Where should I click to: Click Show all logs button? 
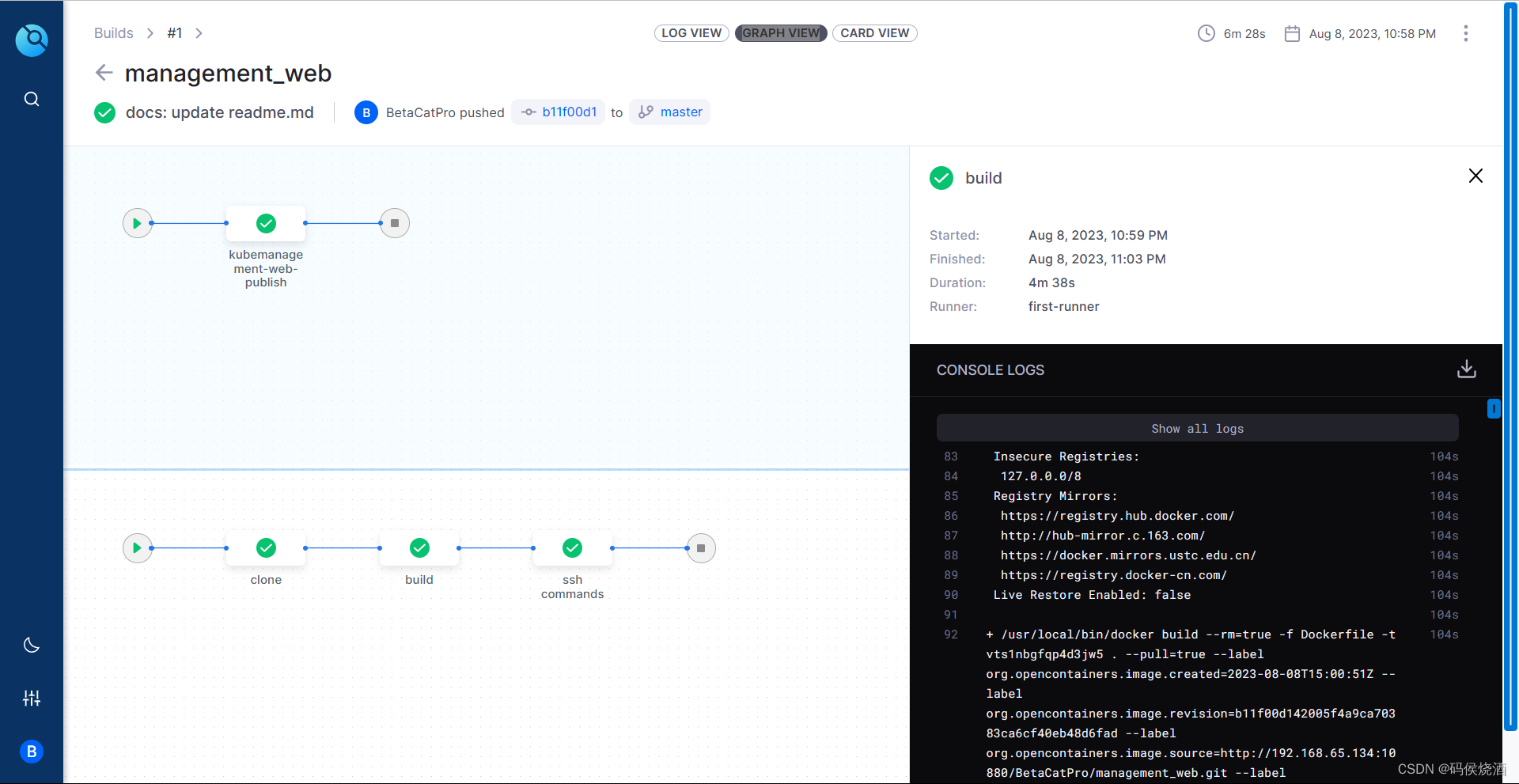[x=1197, y=428]
